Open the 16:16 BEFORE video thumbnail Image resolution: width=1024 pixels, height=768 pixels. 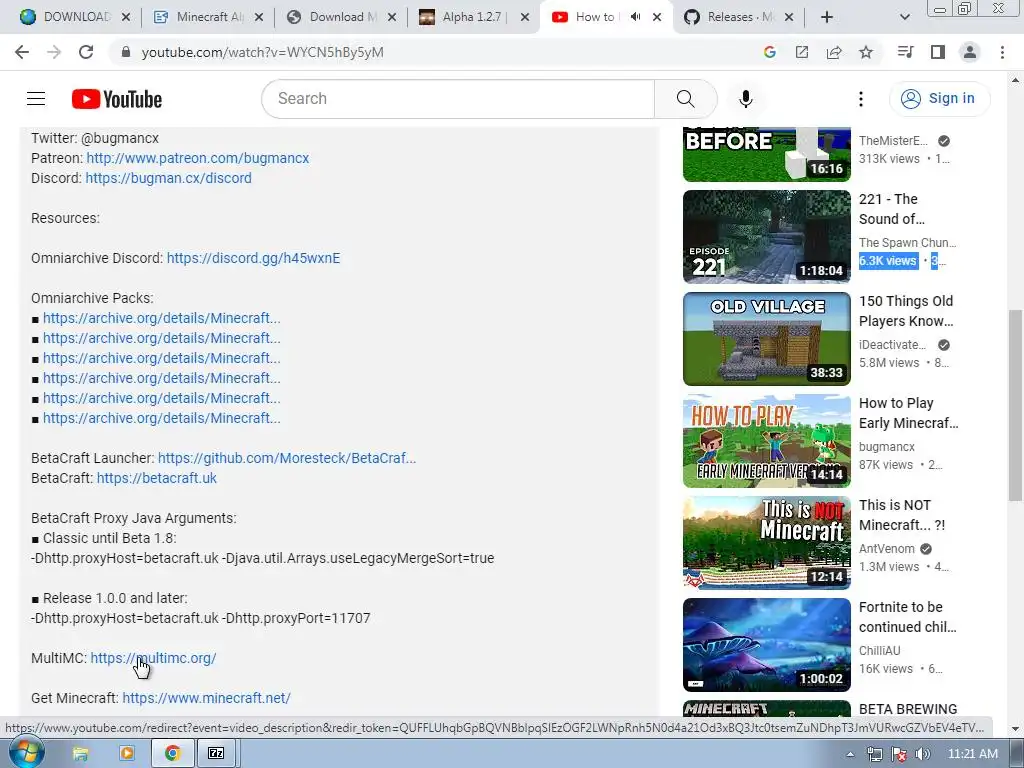point(767,154)
